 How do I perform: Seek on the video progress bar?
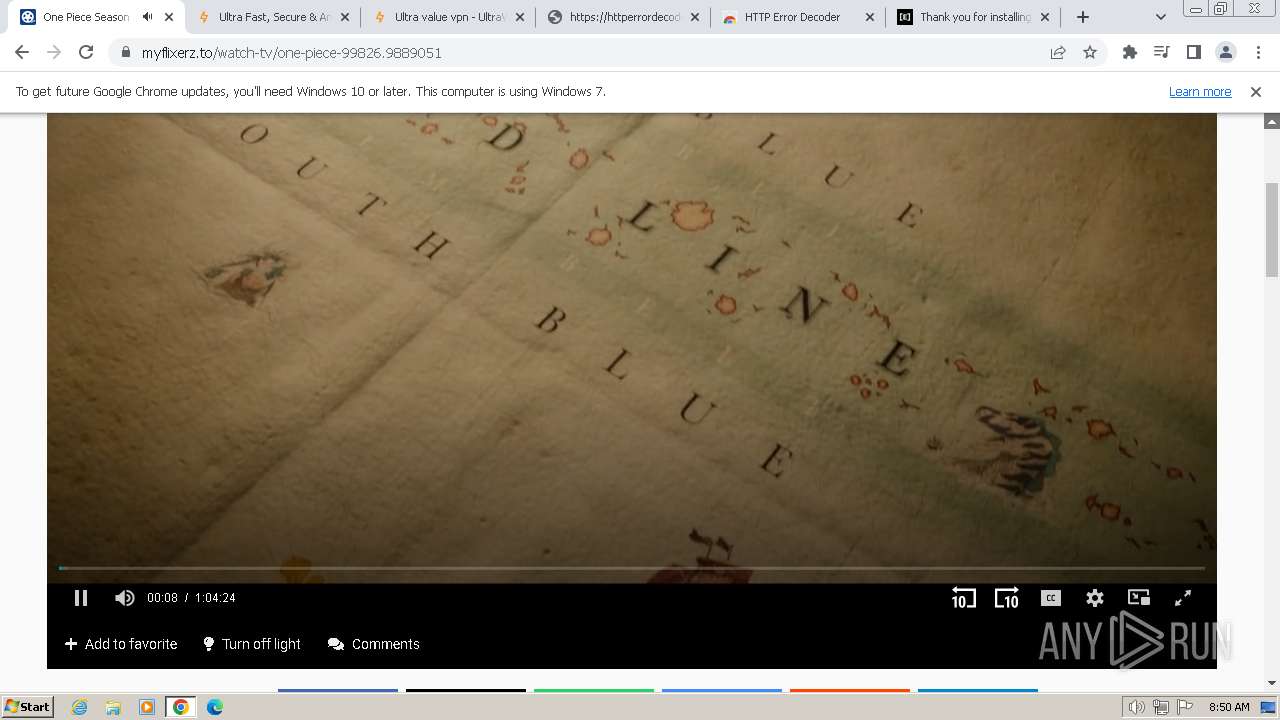click(632, 568)
